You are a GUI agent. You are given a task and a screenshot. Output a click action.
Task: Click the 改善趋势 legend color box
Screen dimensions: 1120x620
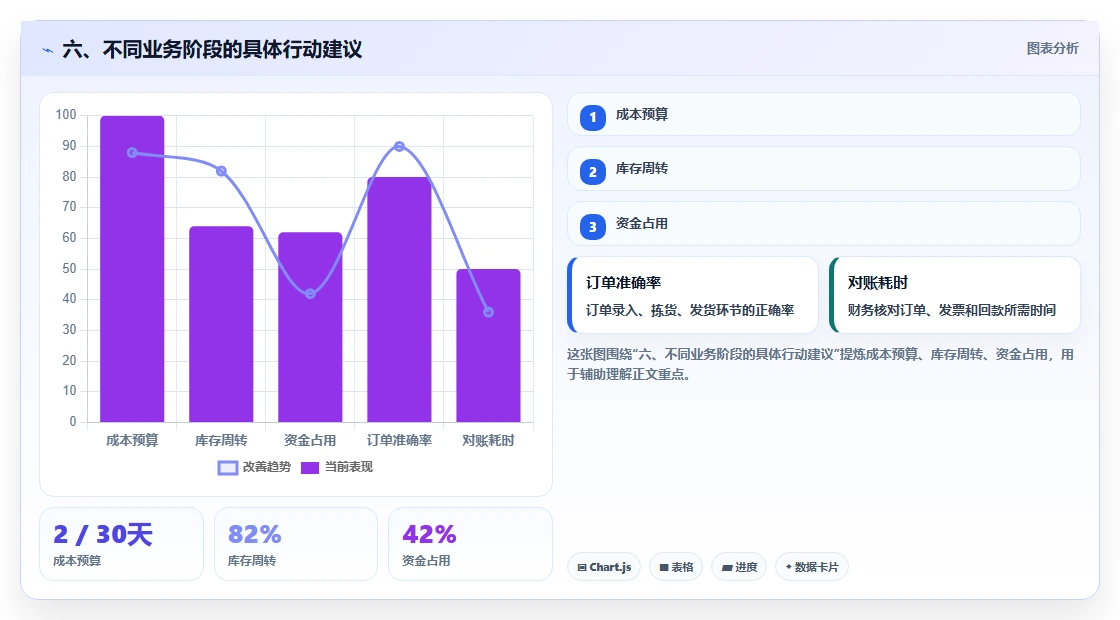227,468
